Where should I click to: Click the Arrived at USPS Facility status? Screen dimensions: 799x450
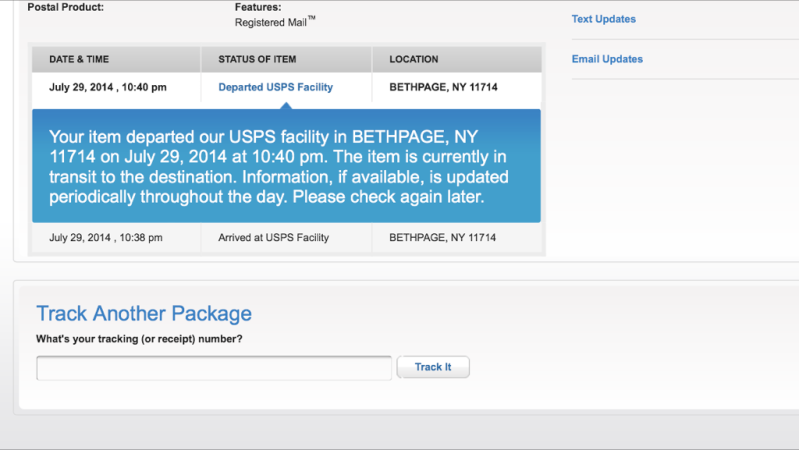273,238
